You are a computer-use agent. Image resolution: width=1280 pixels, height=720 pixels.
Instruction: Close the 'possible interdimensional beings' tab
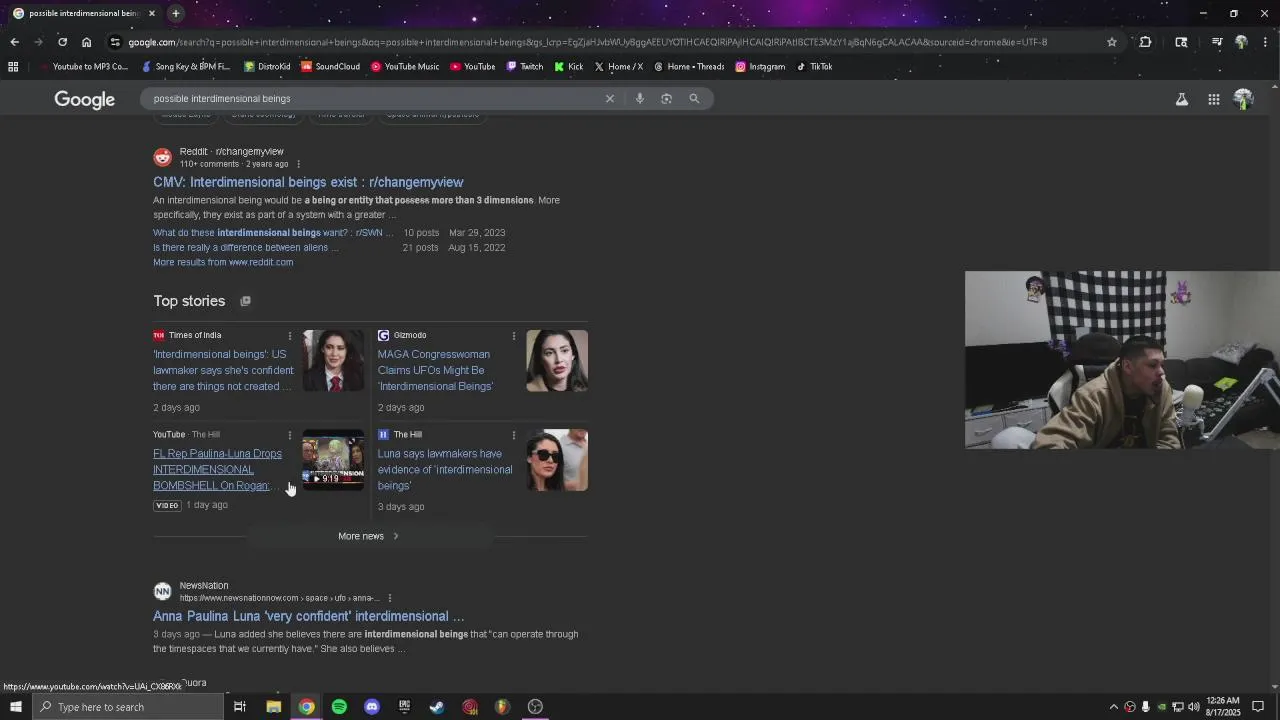click(x=152, y=13)
